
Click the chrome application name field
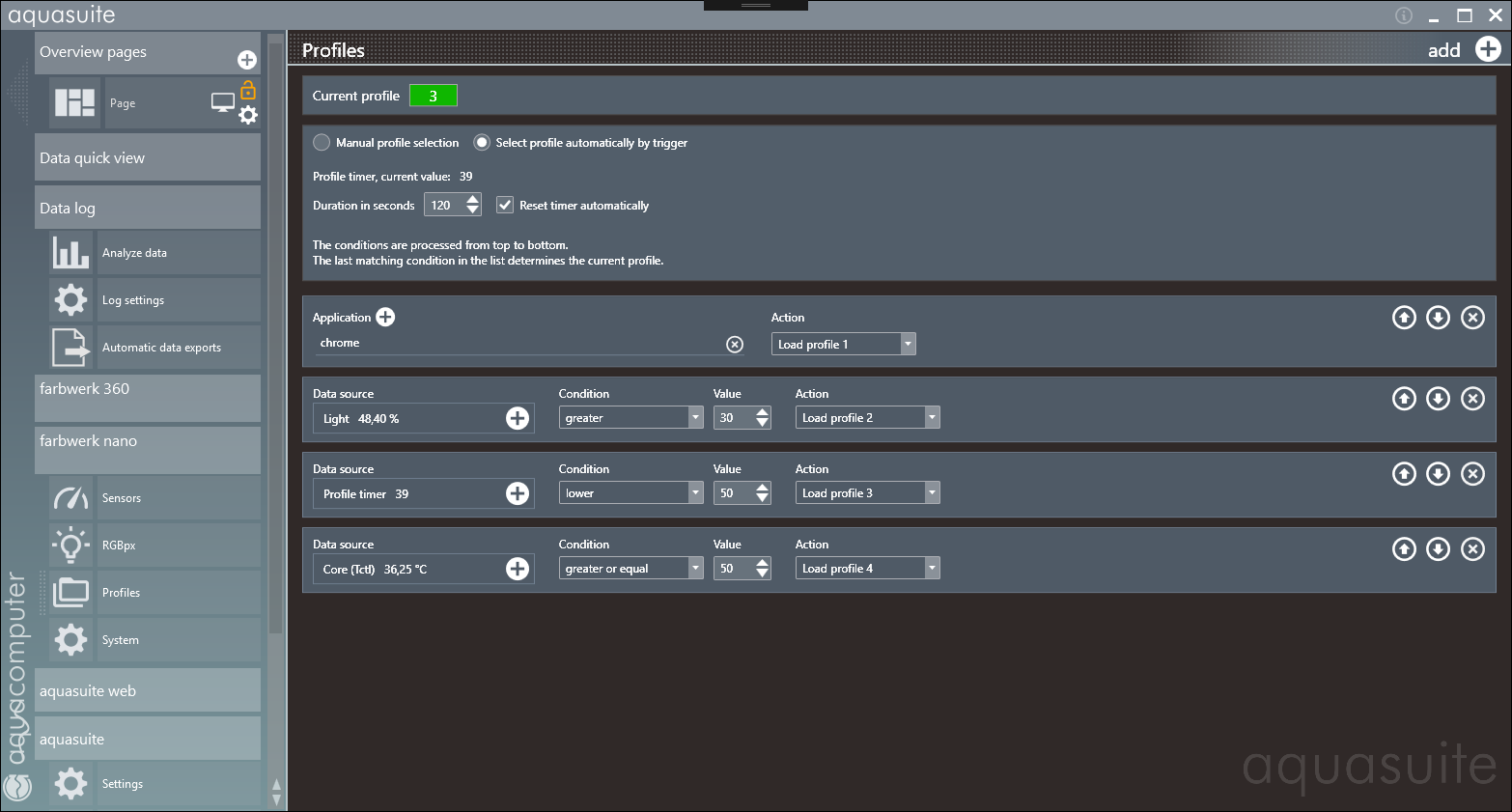point(521,343)
